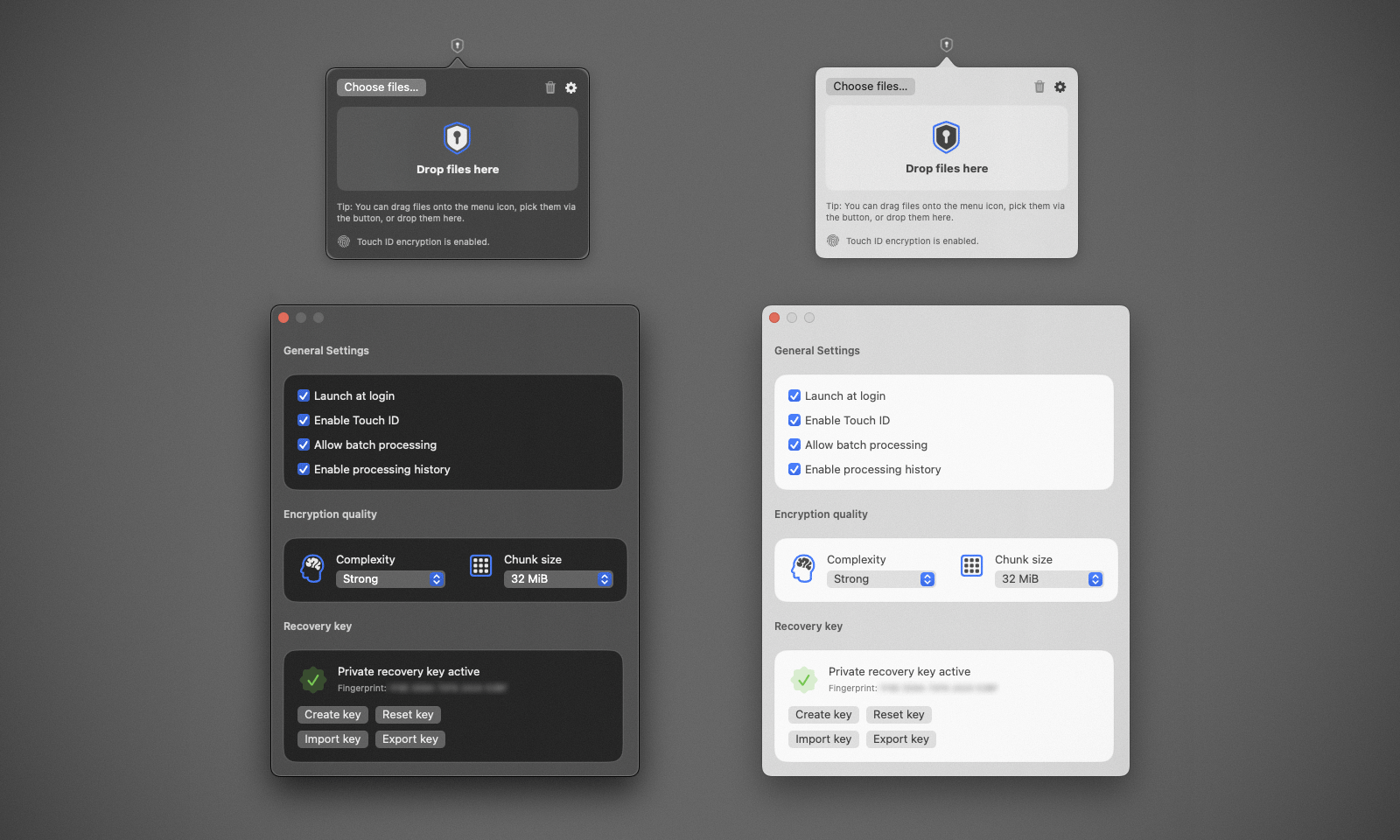Image resolution: width=1400 pixels, height=840 pixels.
Task: Click the Touch ID fingerprint icon in dark popover
Action: (344, 241)
